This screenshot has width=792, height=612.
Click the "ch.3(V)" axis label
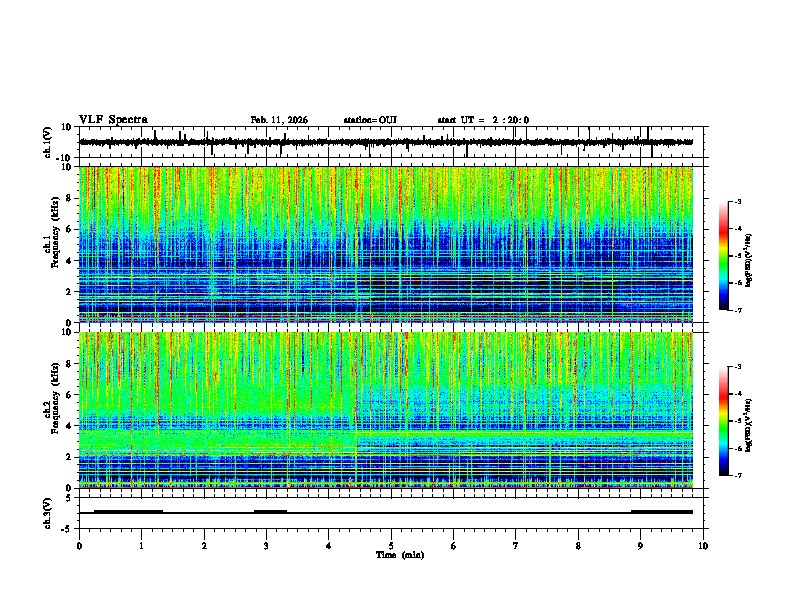pyautogui.click(x=48, y=513)
